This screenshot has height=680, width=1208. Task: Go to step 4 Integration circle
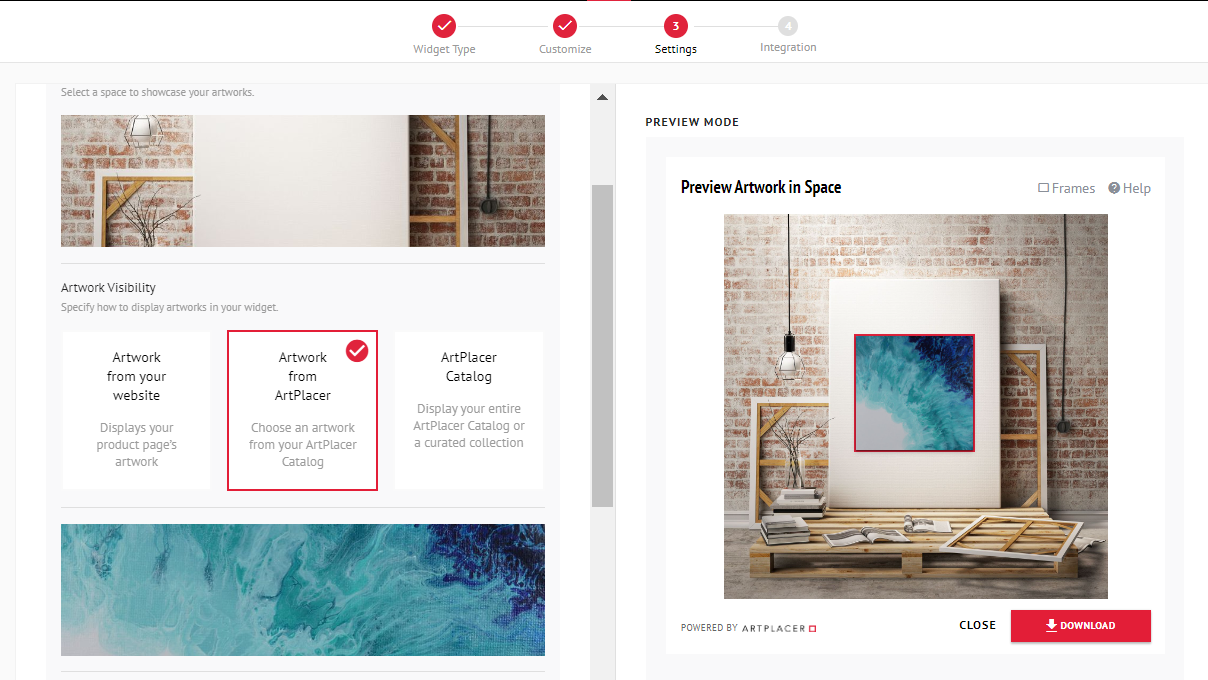pos(788,26)
